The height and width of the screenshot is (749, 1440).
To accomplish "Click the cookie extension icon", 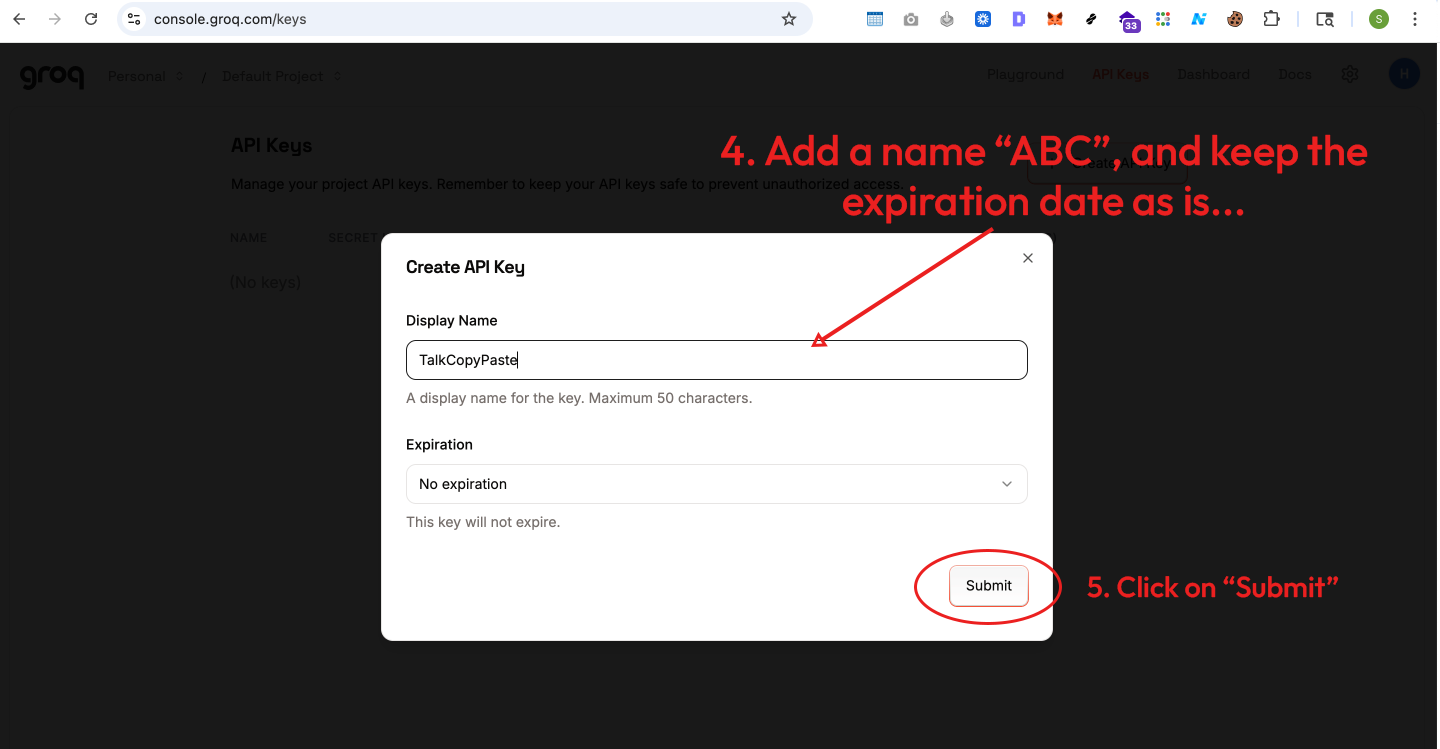I will pyautogui.click(x=1235, y=19).
